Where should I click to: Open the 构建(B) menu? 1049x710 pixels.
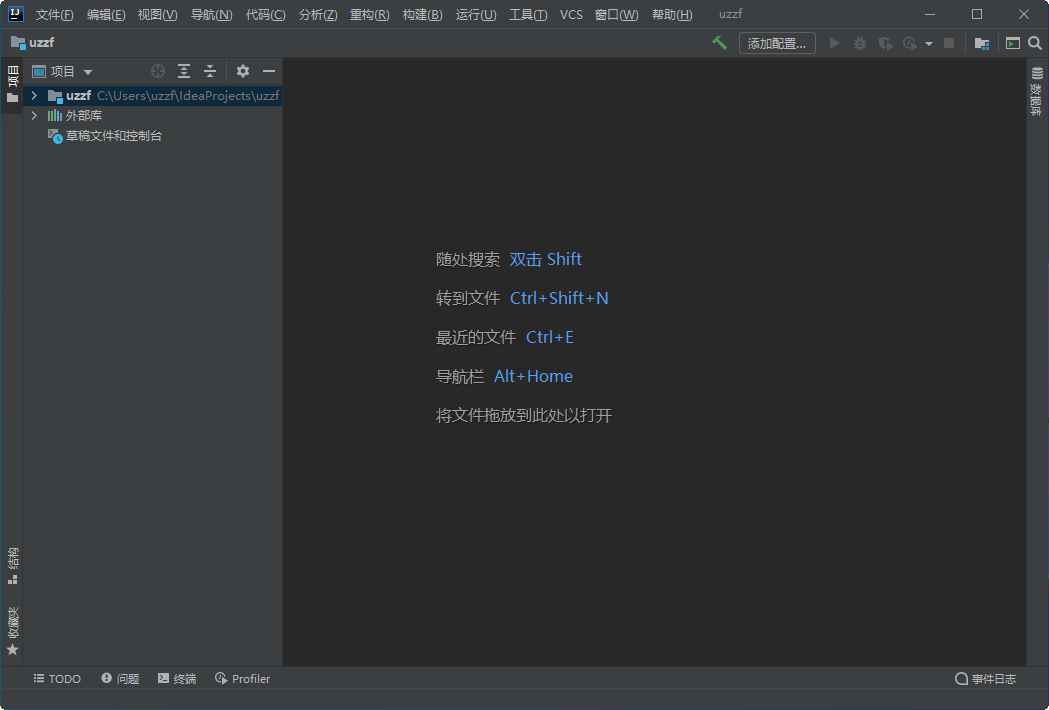(x=422, y=15)
